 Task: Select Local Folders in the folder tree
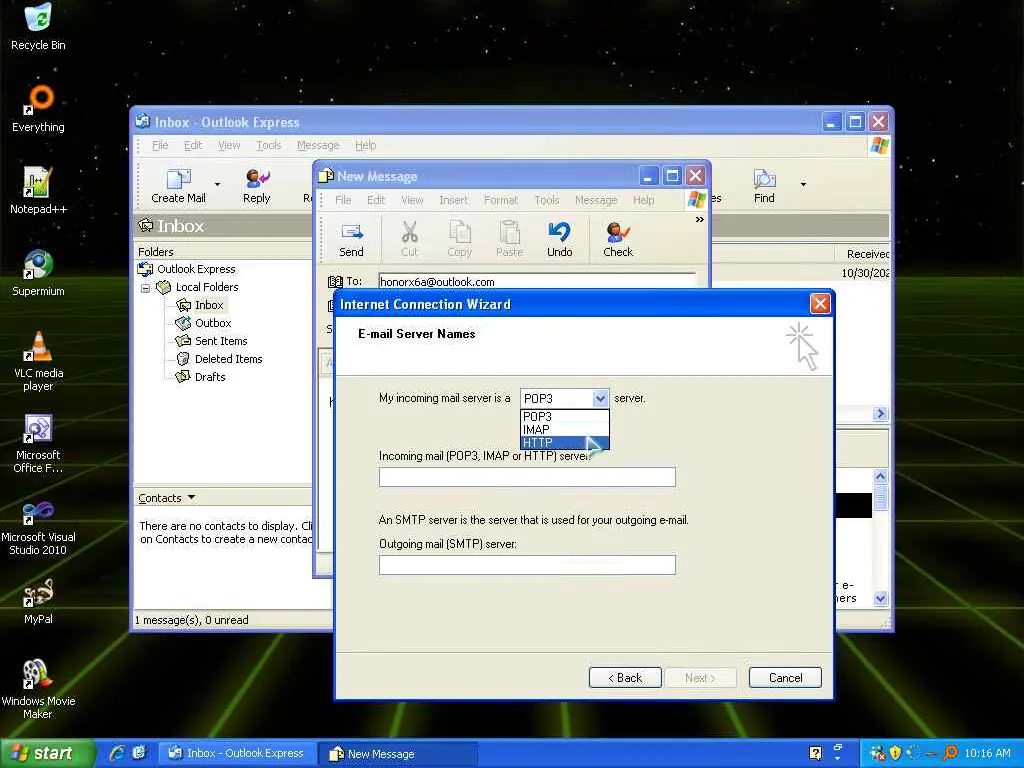206,287
